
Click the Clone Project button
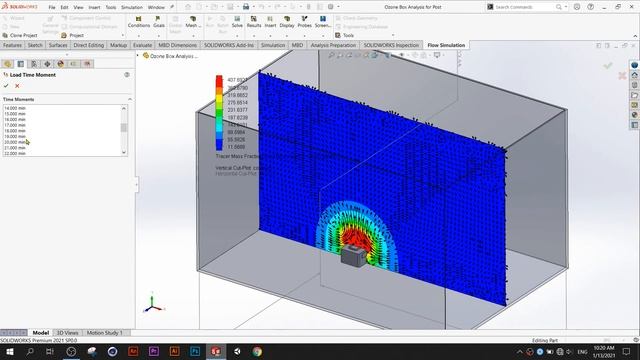20,36
